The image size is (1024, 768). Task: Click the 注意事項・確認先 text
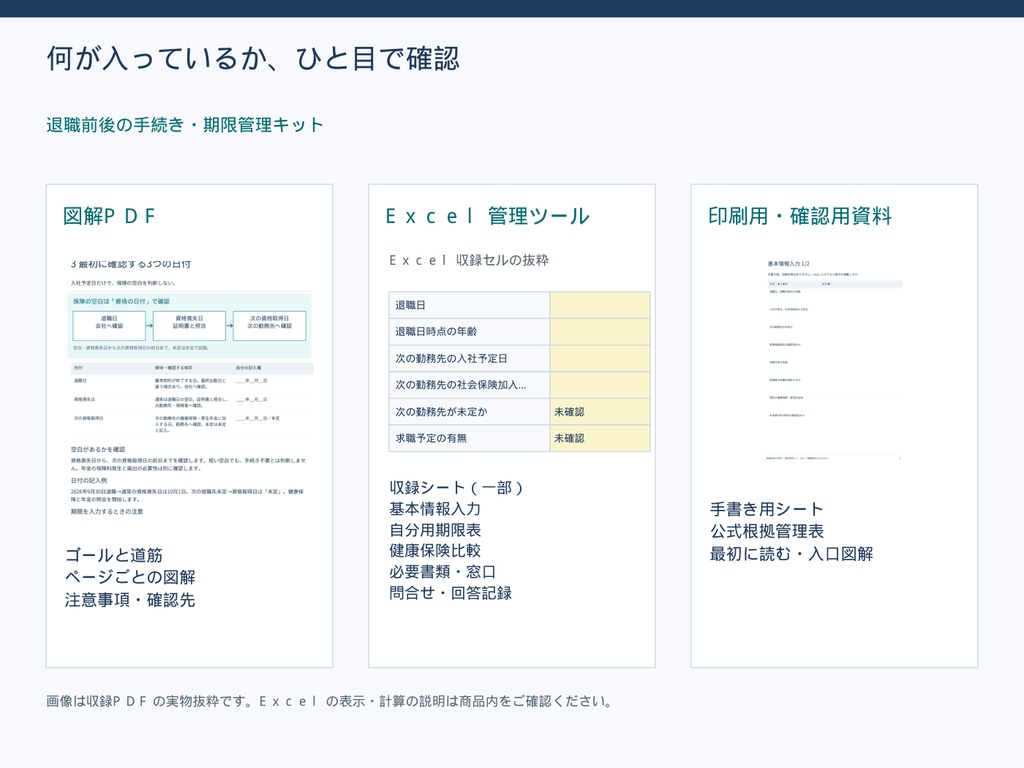[x=130, y=600]
